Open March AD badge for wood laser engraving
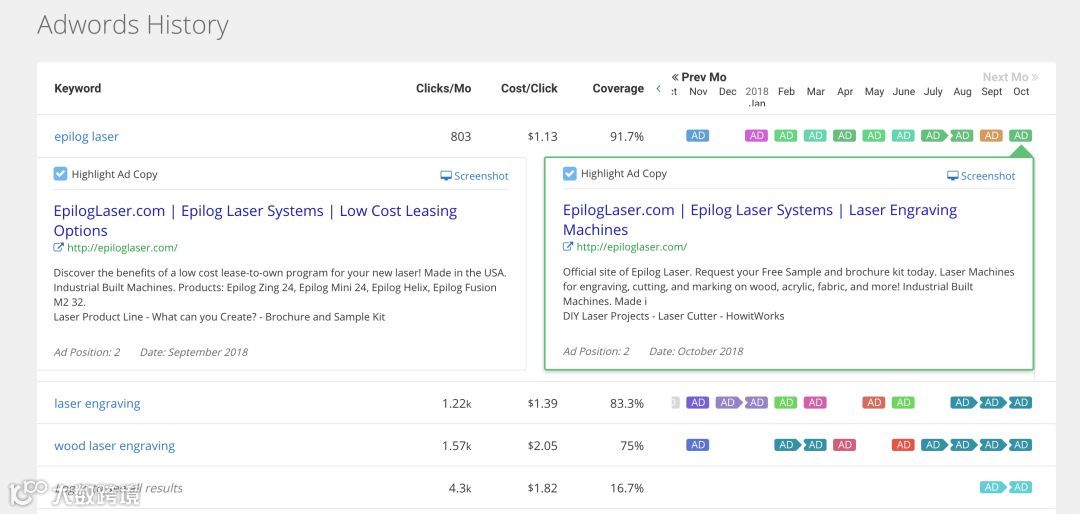 point(816,445)
